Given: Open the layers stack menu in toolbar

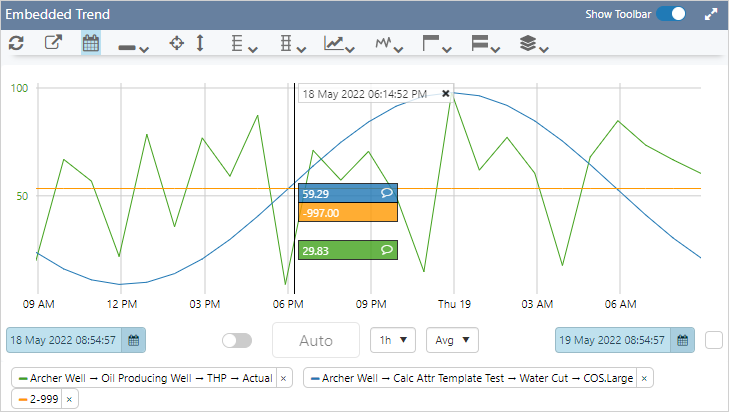Looking at the screenshot, I should point(535,45).
